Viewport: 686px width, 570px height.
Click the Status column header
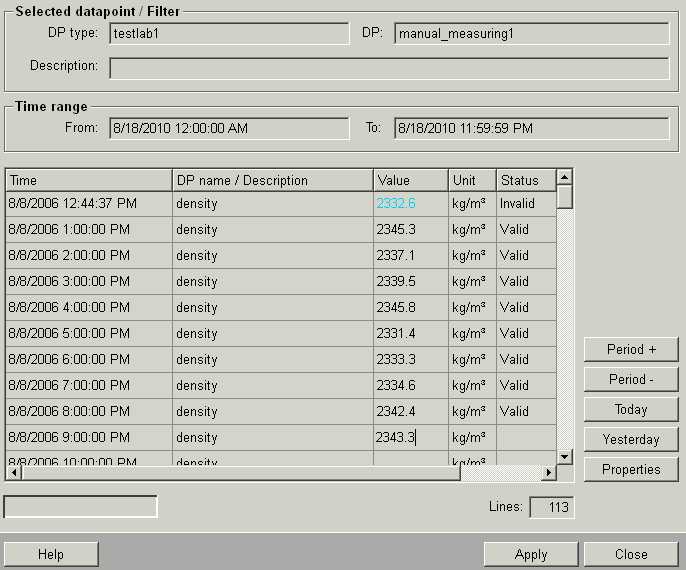(525, 180)
